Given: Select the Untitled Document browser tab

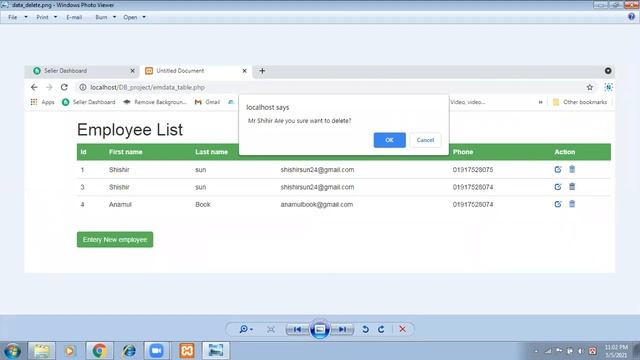Looking at the screenshot, I should (195, 71).
